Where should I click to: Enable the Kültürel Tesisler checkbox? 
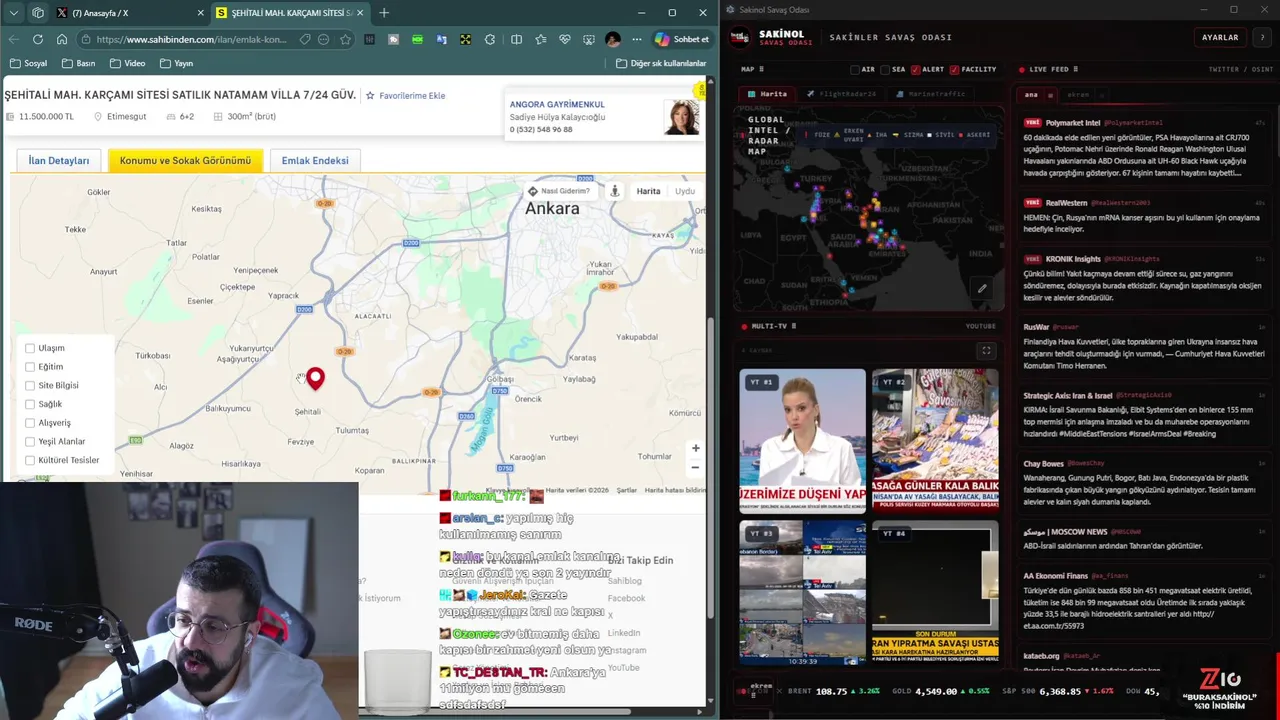pos(30,460)
